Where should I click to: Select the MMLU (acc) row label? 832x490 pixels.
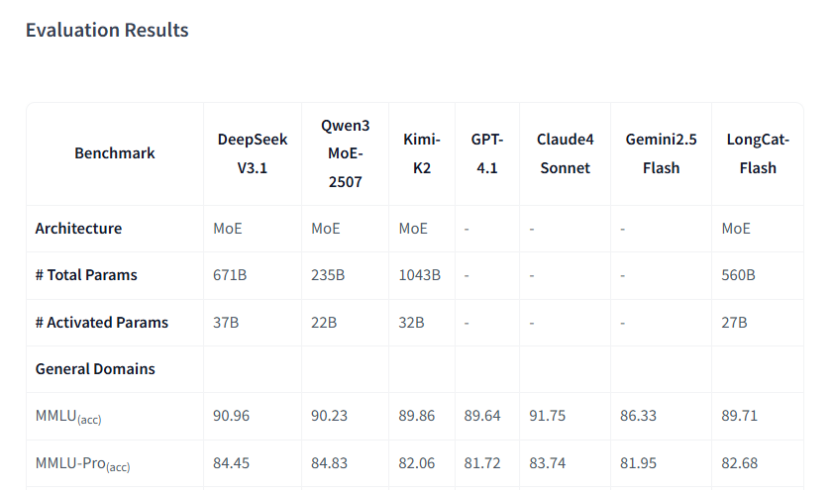pos(68,417)
